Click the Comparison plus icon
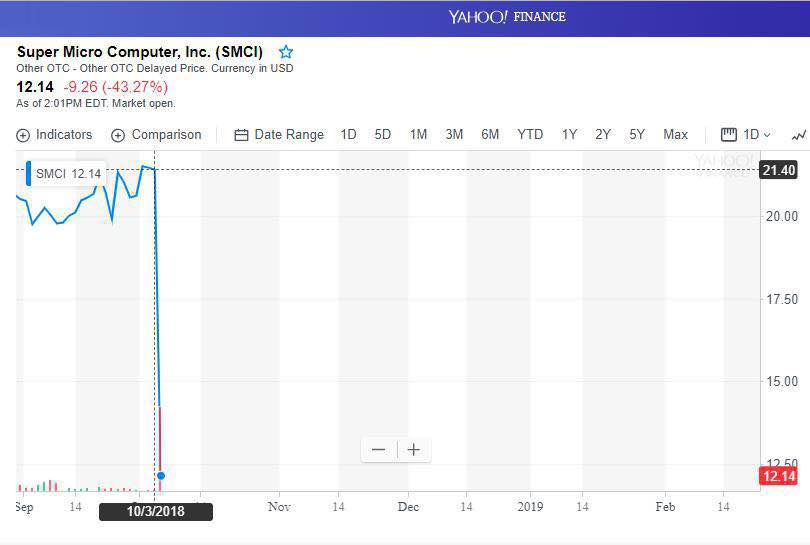This screenshot has height=545, width=810. pyautogui.click(x=118, y=135)
